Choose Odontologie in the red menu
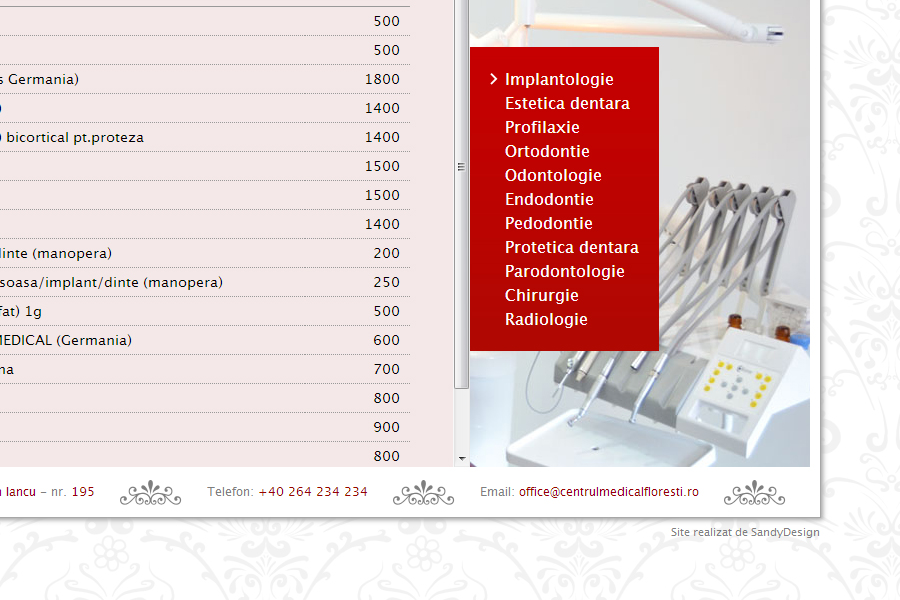900x600 pixels. [553, 175]
